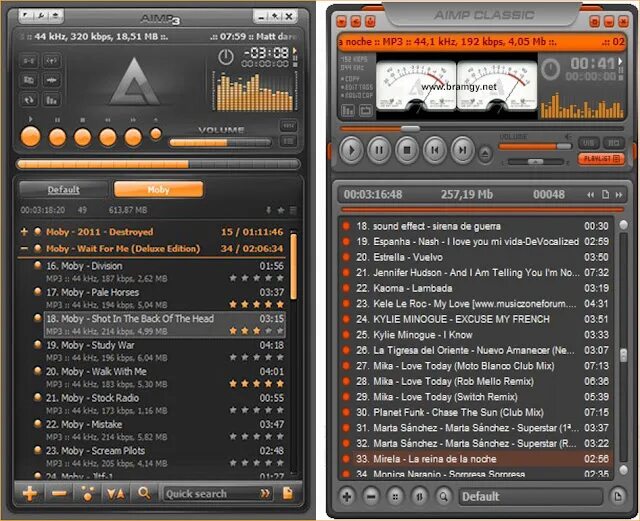
Task: Click AIMP3 orange previous track button
Action: 108,137
